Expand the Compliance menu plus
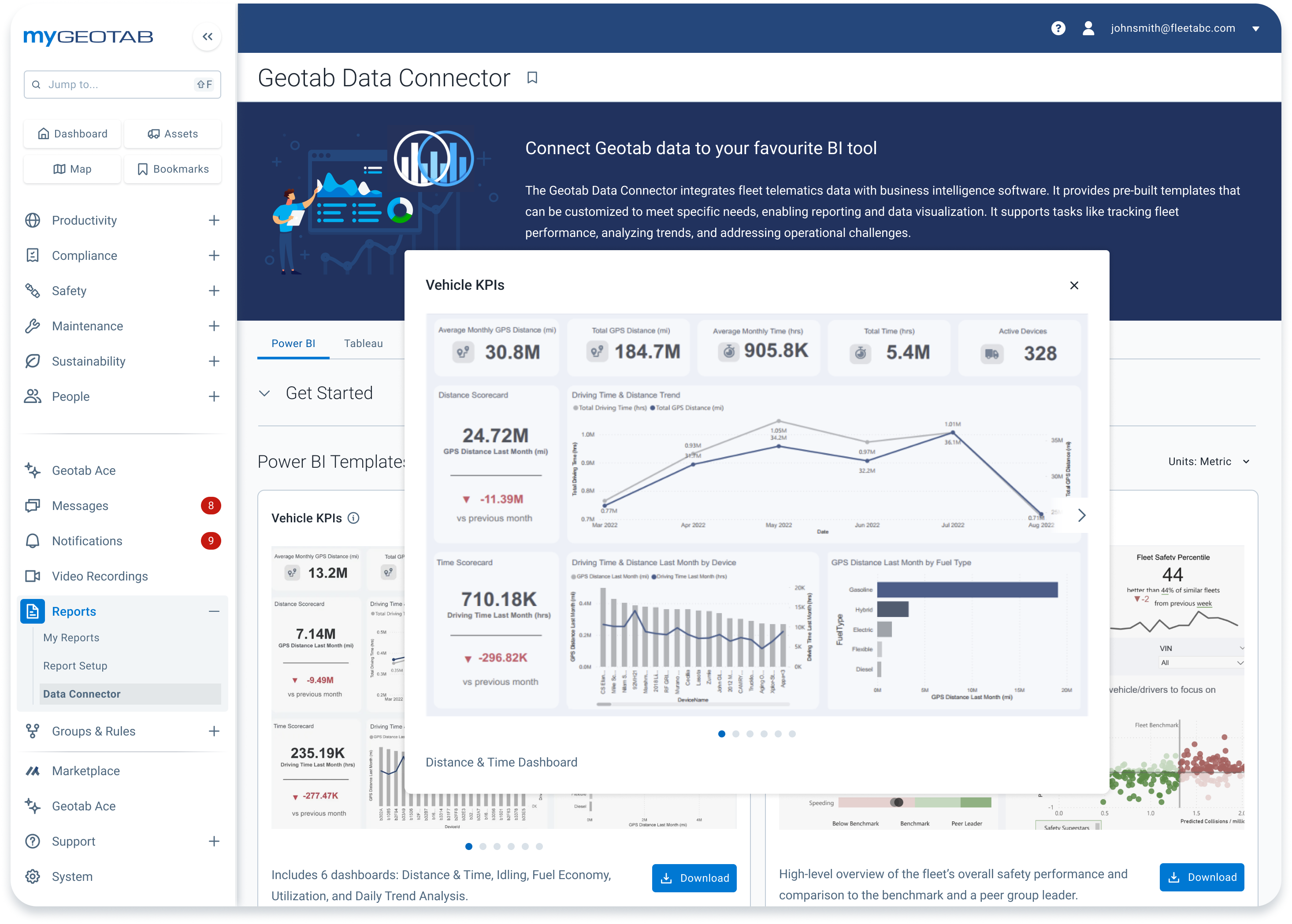This screenshot has height=924, width=1292. (x=214, y=255)
